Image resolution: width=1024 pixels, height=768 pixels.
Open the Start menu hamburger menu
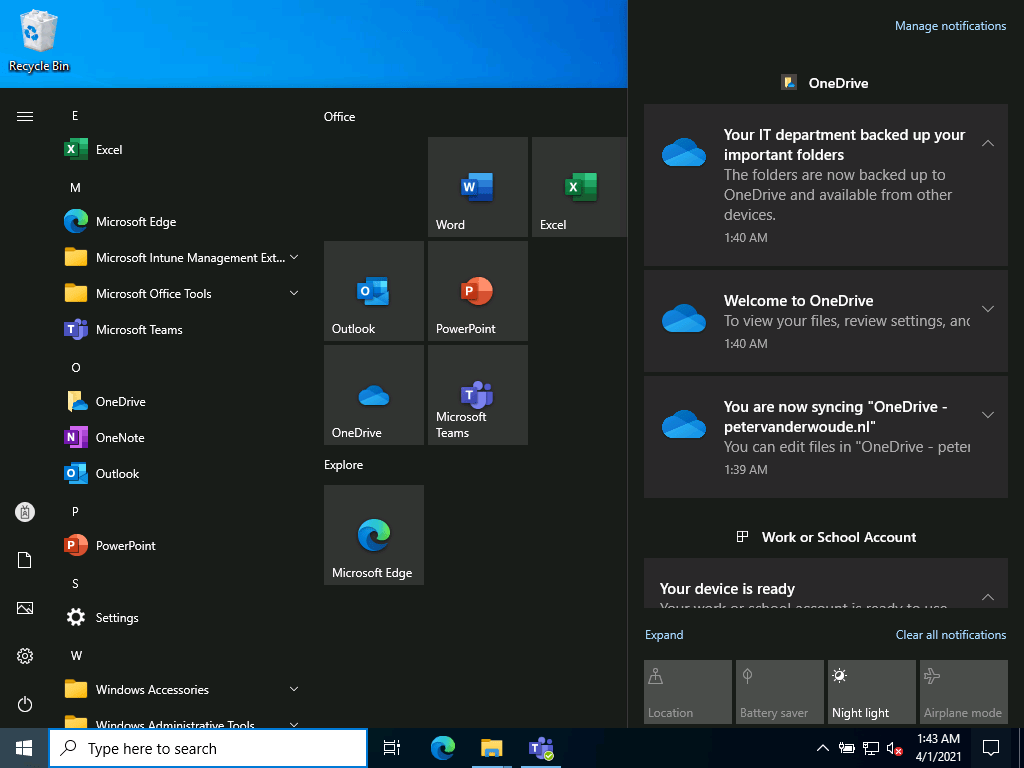point(24,115)
